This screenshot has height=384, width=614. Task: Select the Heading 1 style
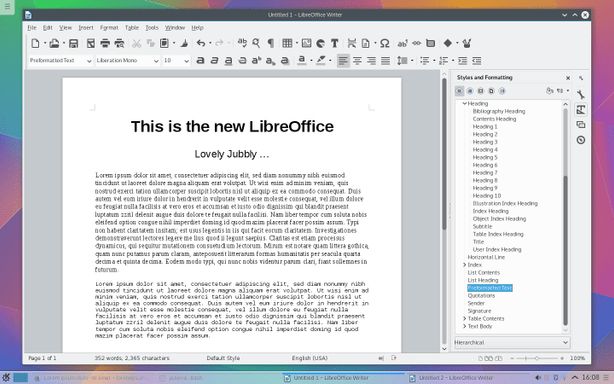pyautogui.click(x=485, y=127)
